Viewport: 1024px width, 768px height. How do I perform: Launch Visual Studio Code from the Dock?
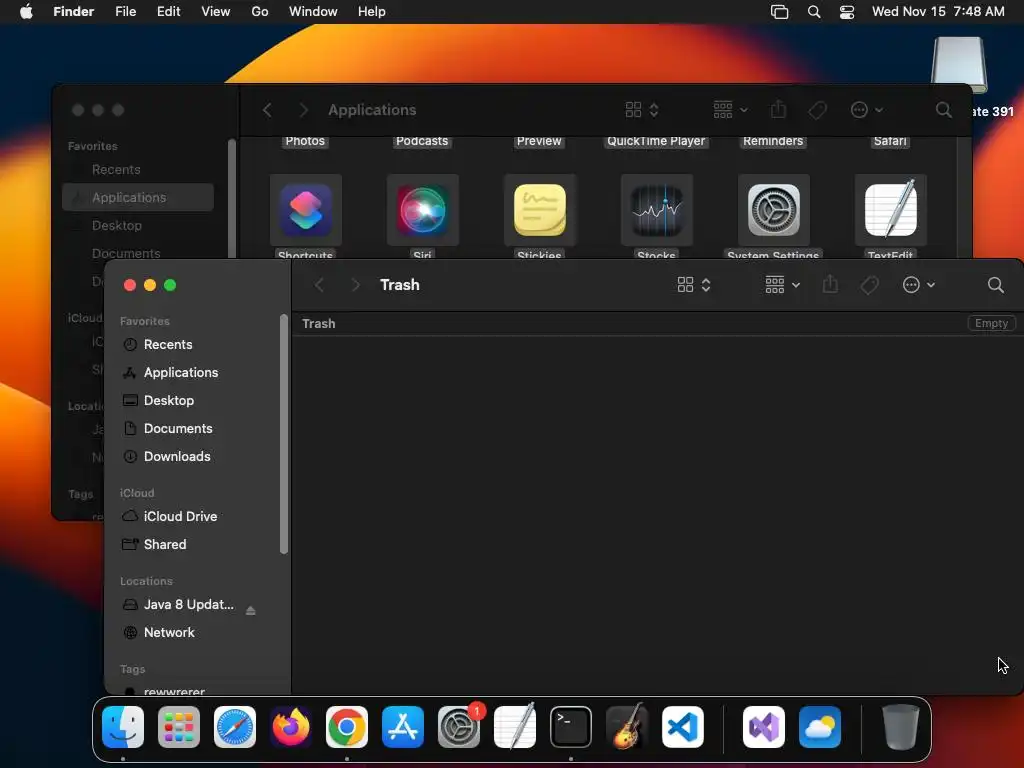683,727
